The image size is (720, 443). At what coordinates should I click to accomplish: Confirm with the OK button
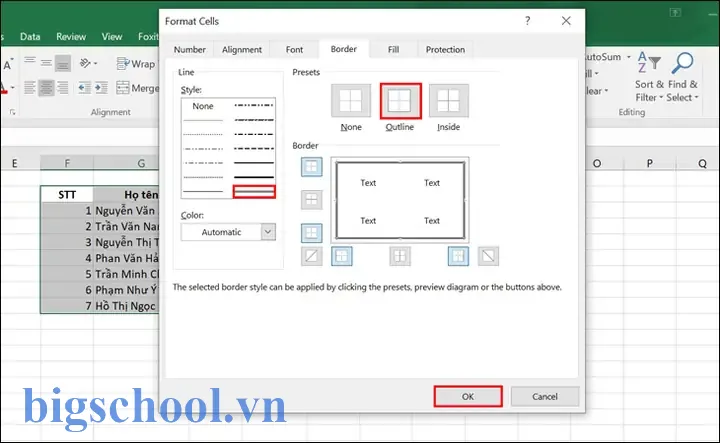pos(468,397)
